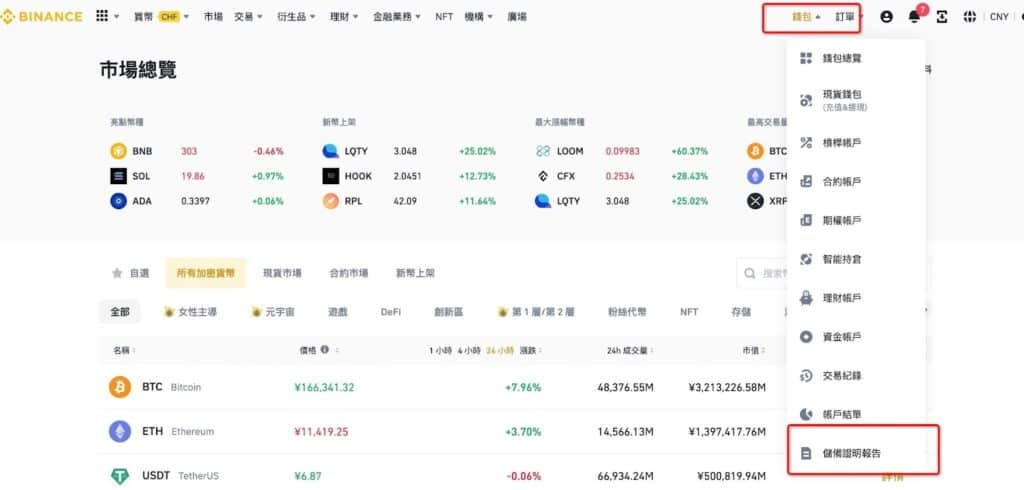Switch to the 現貨市場 tab
This screenshot has width=1024, height=490.
(x=281, y=273)
